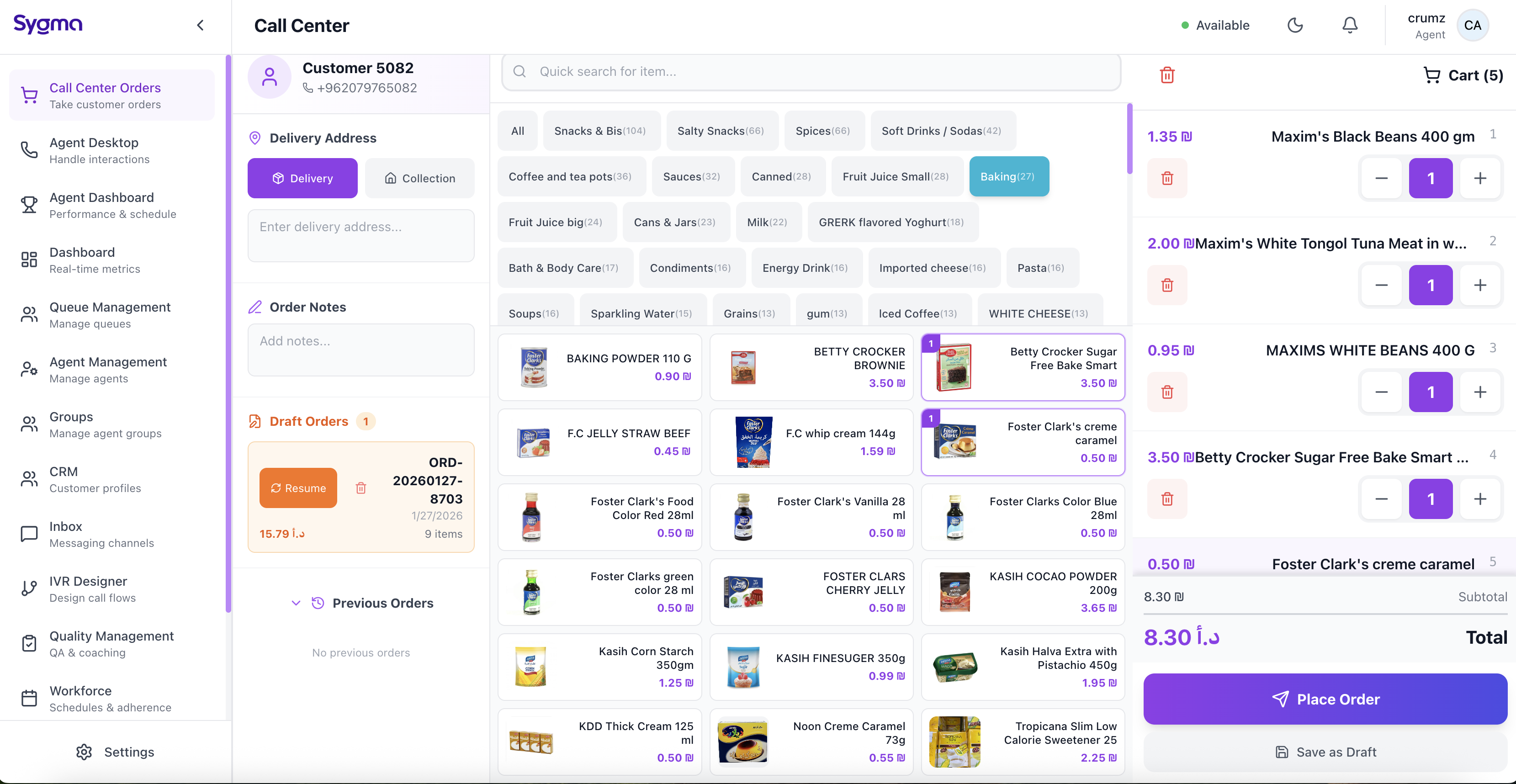The height and width of the screenshot is (784, 1516).
Task: Select Delivery order type
Action: pyautogui.click(x=302, y=178)
